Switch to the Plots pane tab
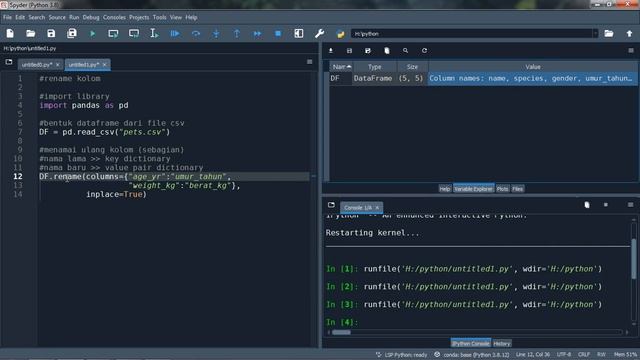 (502, 189)
